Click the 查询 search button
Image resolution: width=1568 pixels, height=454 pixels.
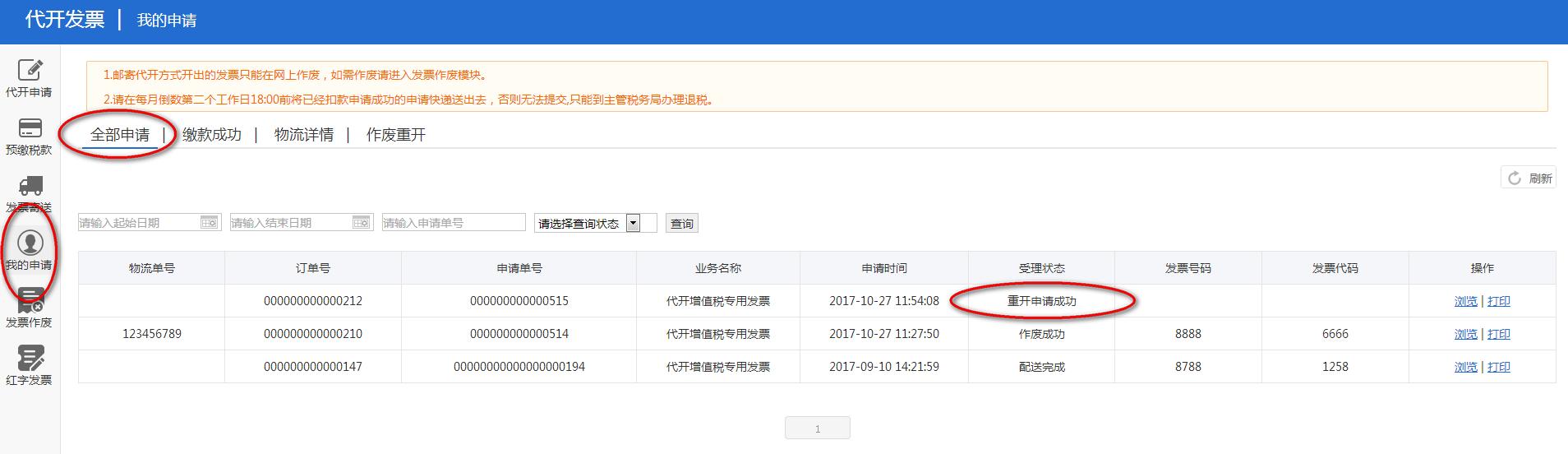(x=682, y=223)
